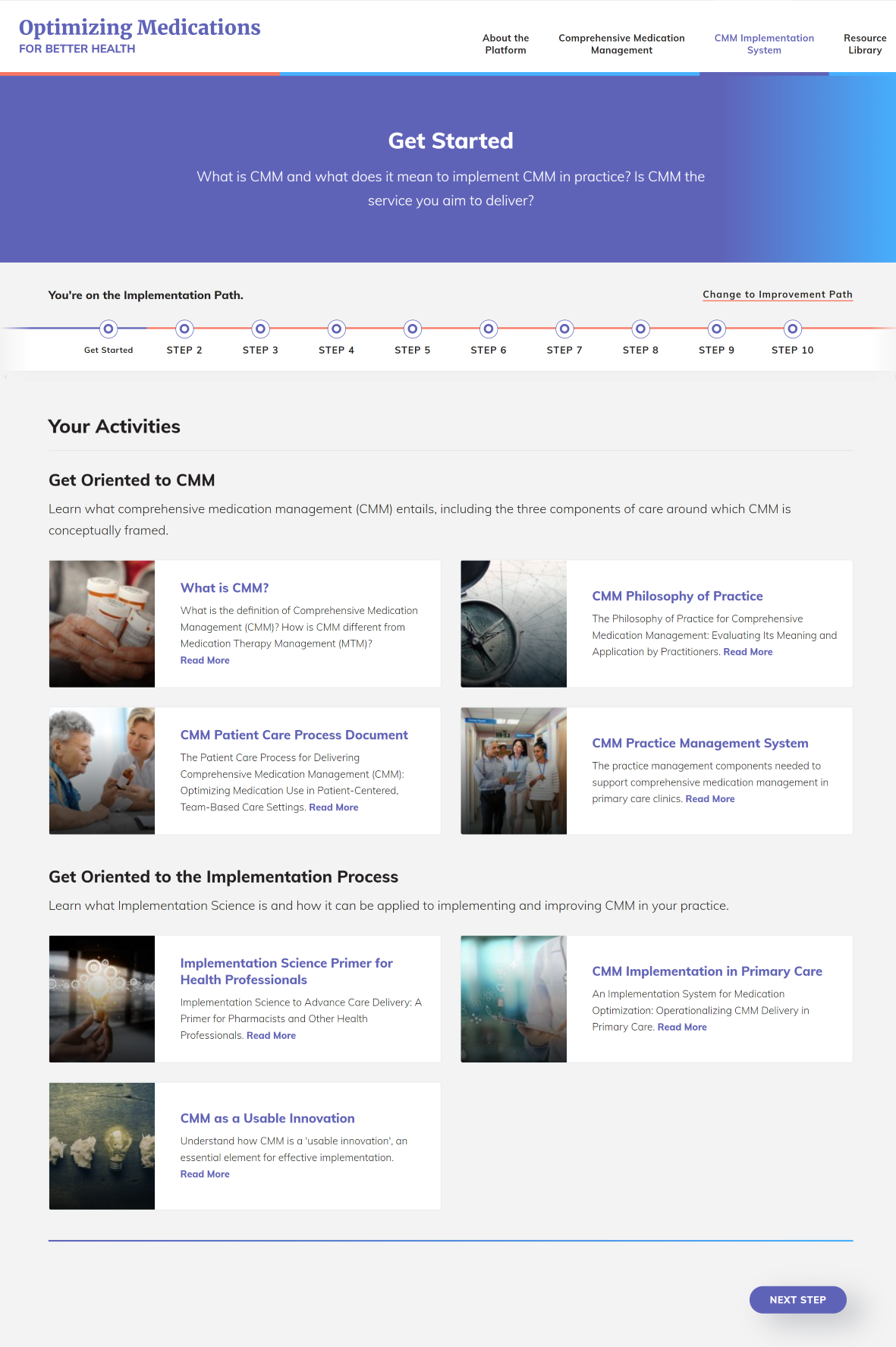
Task: Open the teal clinician thumbnail image
Action: click(514, 999)
